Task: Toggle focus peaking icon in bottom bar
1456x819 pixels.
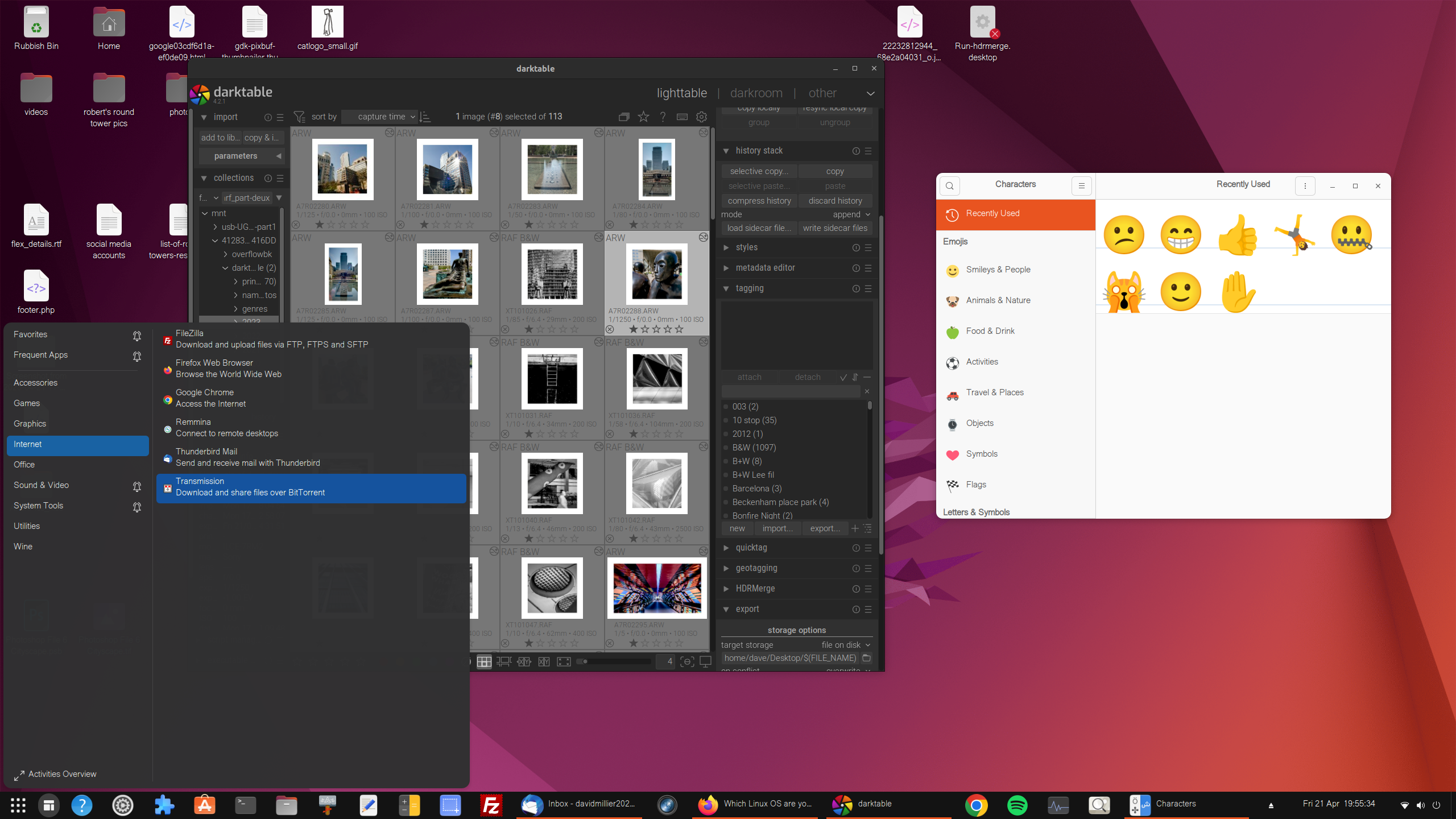Action: click(687, 661)
